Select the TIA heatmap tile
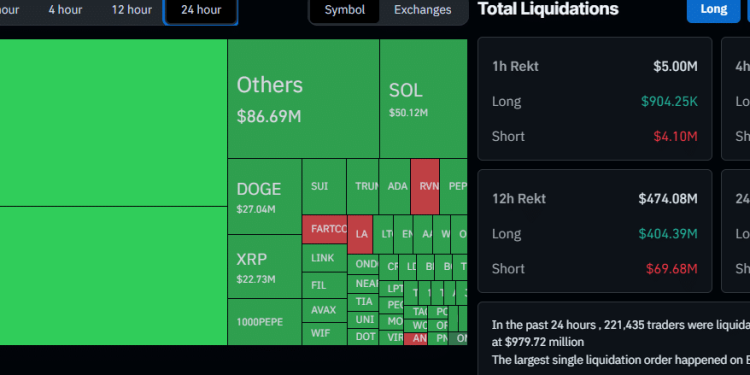The height and width of the screenshot is (375, 750). click(x=363, y=302)
